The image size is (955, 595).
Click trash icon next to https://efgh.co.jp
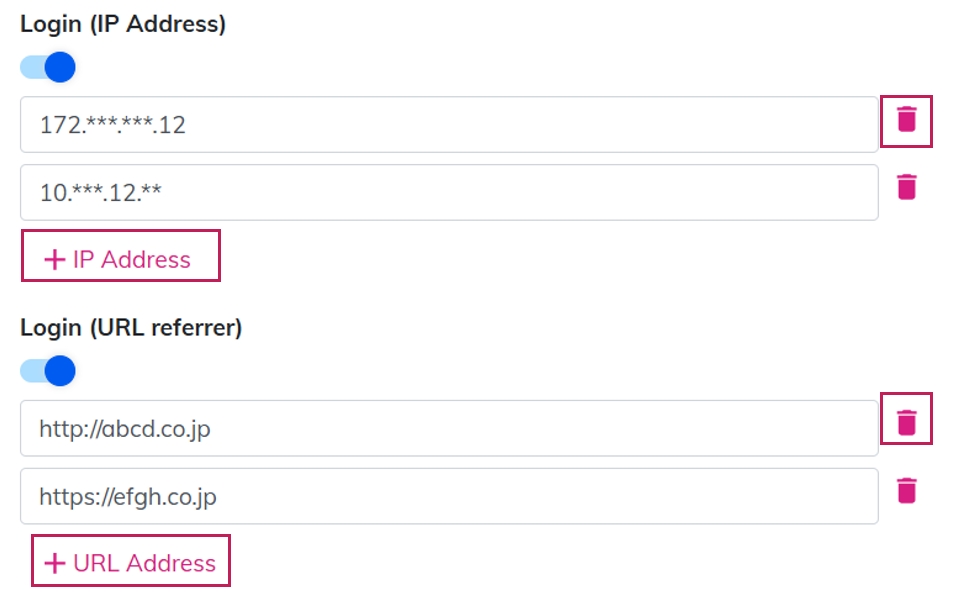pyautogui.click(x=906, y=490)
